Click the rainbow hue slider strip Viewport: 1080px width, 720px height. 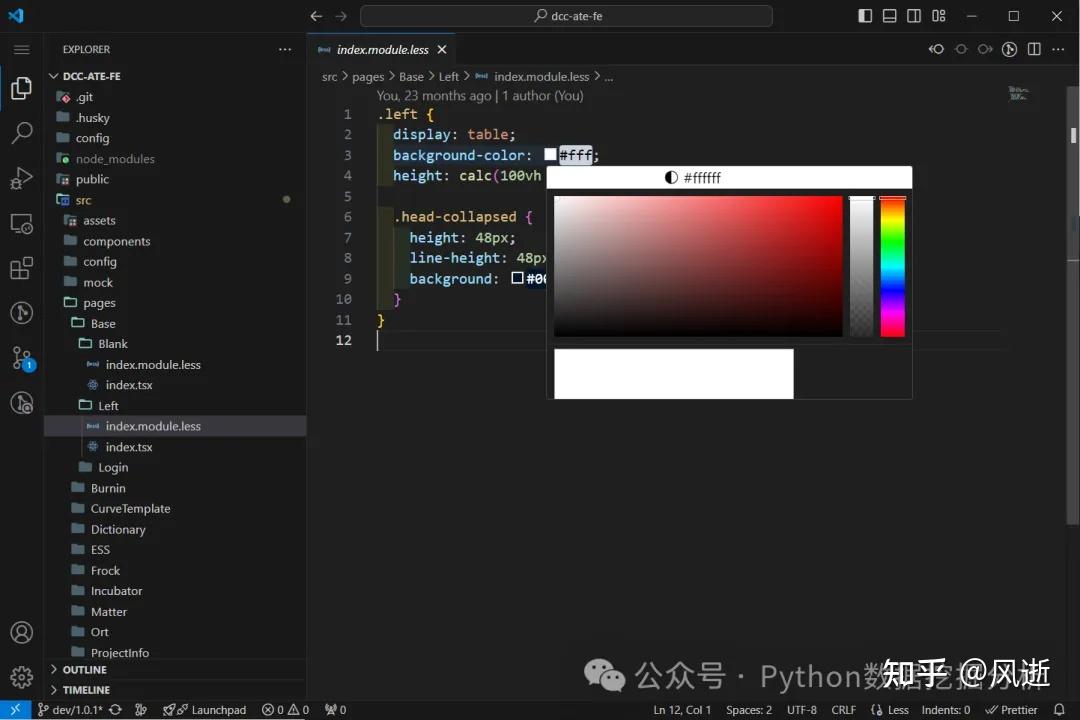click(892, 267)
